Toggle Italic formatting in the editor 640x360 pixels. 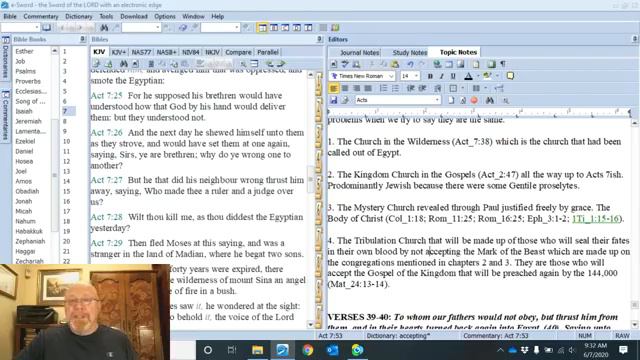tap(441, 76)
